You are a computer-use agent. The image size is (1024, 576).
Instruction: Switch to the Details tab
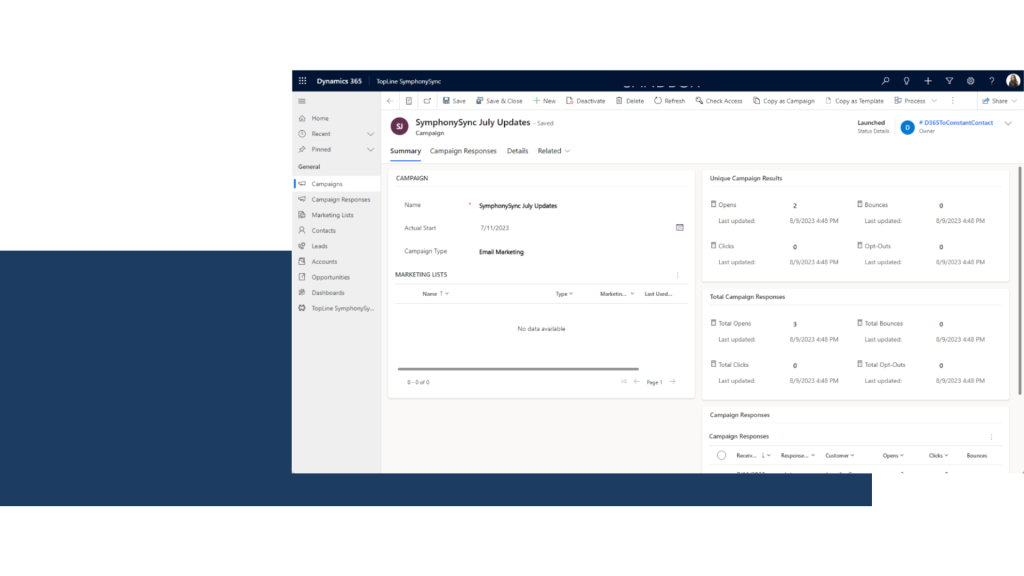click(x=517, y=151)
